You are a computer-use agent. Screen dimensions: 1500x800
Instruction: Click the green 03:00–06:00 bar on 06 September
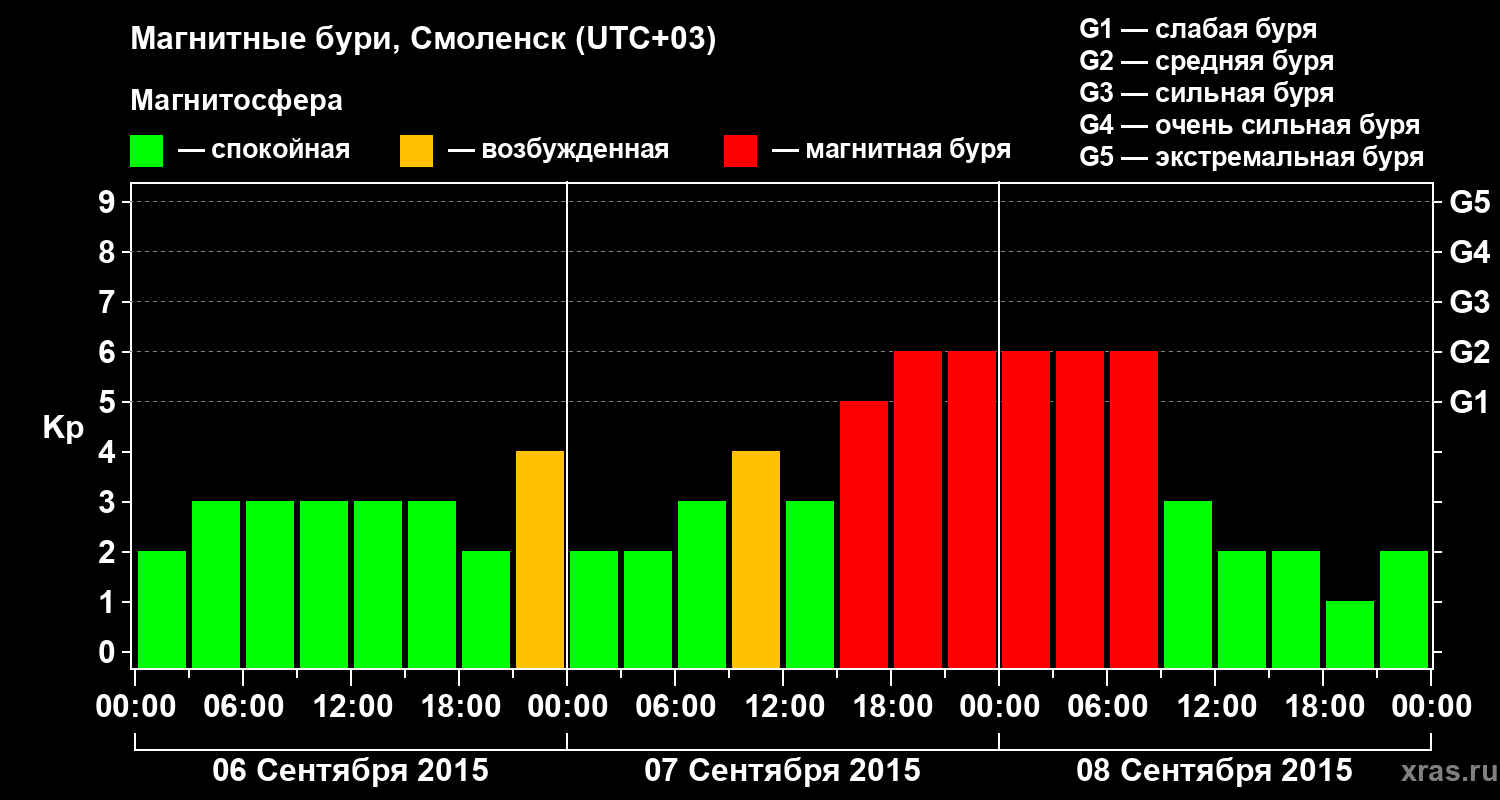(216, 585)
